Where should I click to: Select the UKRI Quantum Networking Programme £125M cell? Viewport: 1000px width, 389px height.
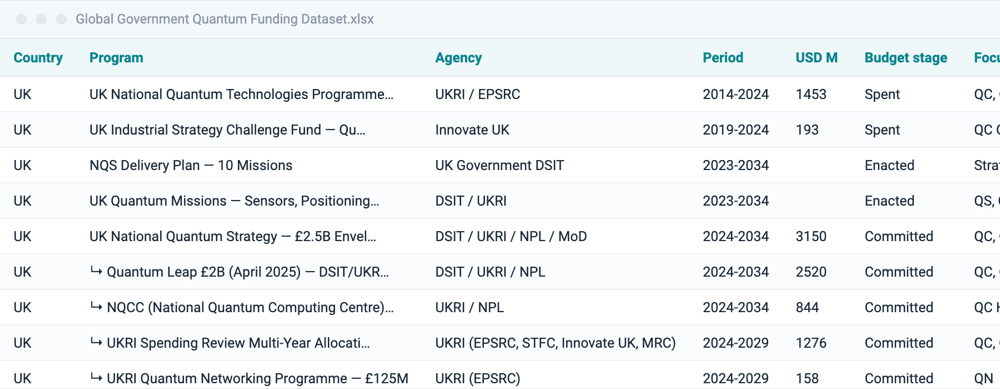tap(249, 379)
